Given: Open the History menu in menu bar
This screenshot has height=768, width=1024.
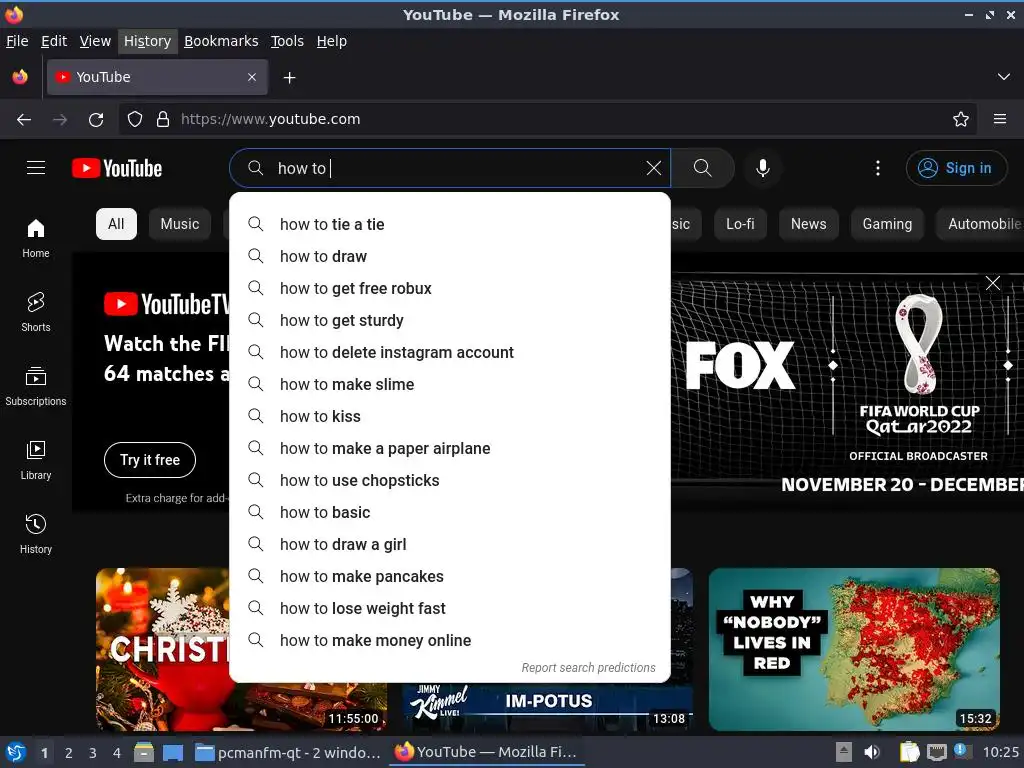Looking at the screenshot, I should point(148,41).
